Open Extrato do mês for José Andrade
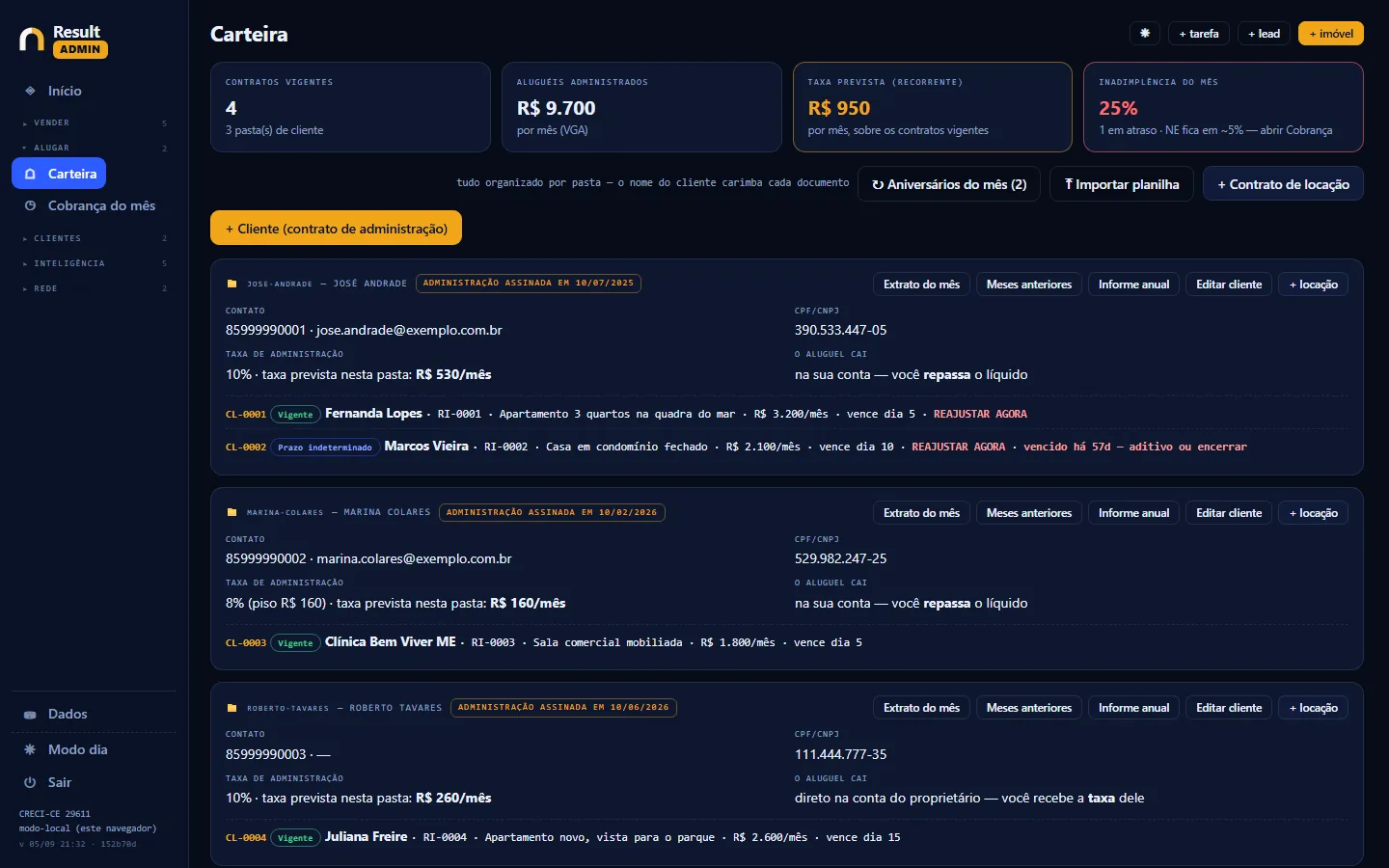This screenshot has height=868, width=1389. 921,285
